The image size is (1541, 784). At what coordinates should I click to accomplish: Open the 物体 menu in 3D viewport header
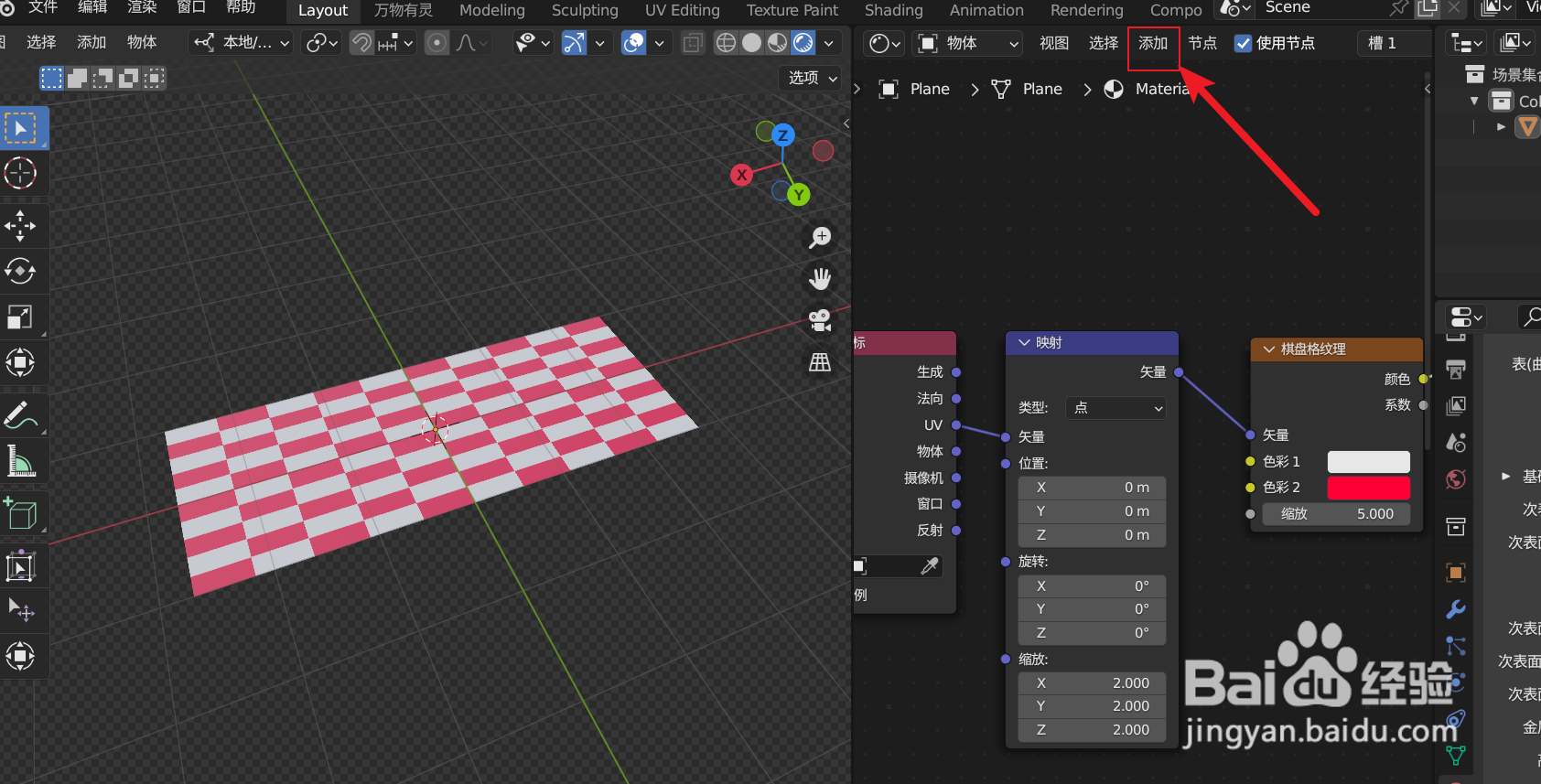(x=142, y=42)
